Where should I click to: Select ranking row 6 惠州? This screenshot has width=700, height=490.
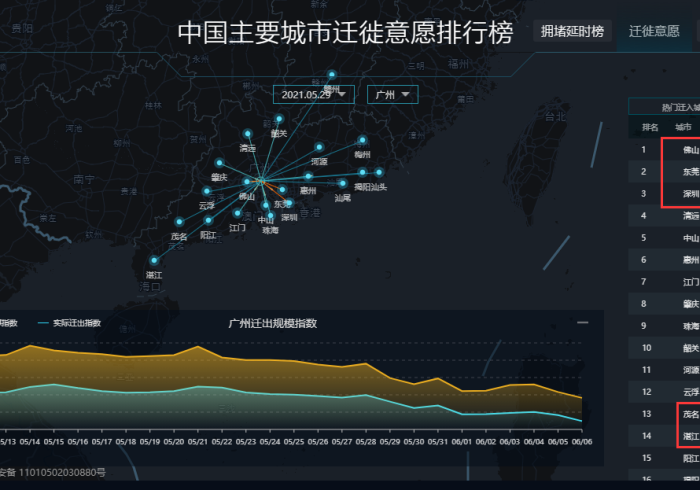point(664,260)
